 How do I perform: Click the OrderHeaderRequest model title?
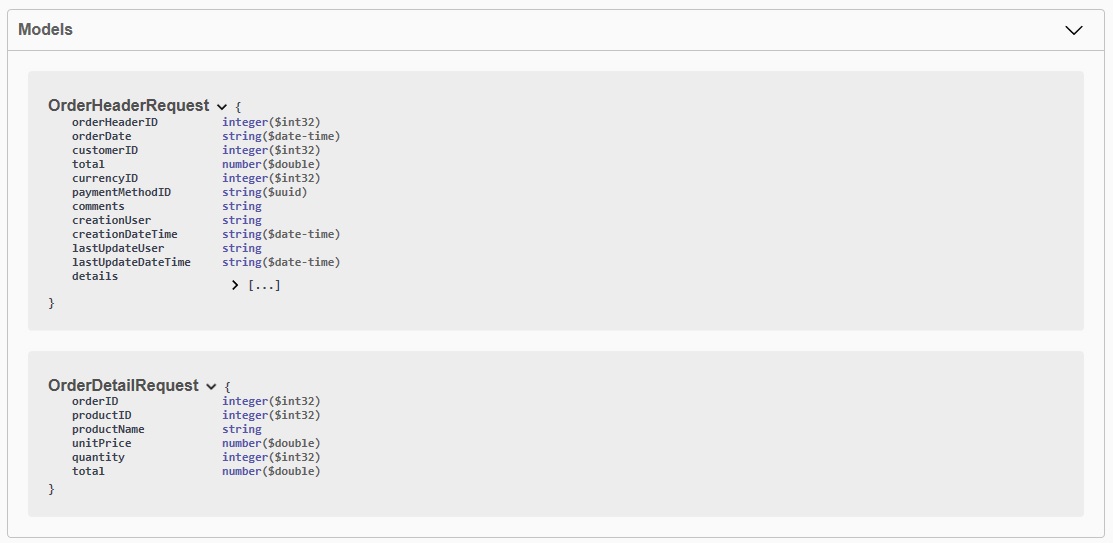click(x=128, y=106)
